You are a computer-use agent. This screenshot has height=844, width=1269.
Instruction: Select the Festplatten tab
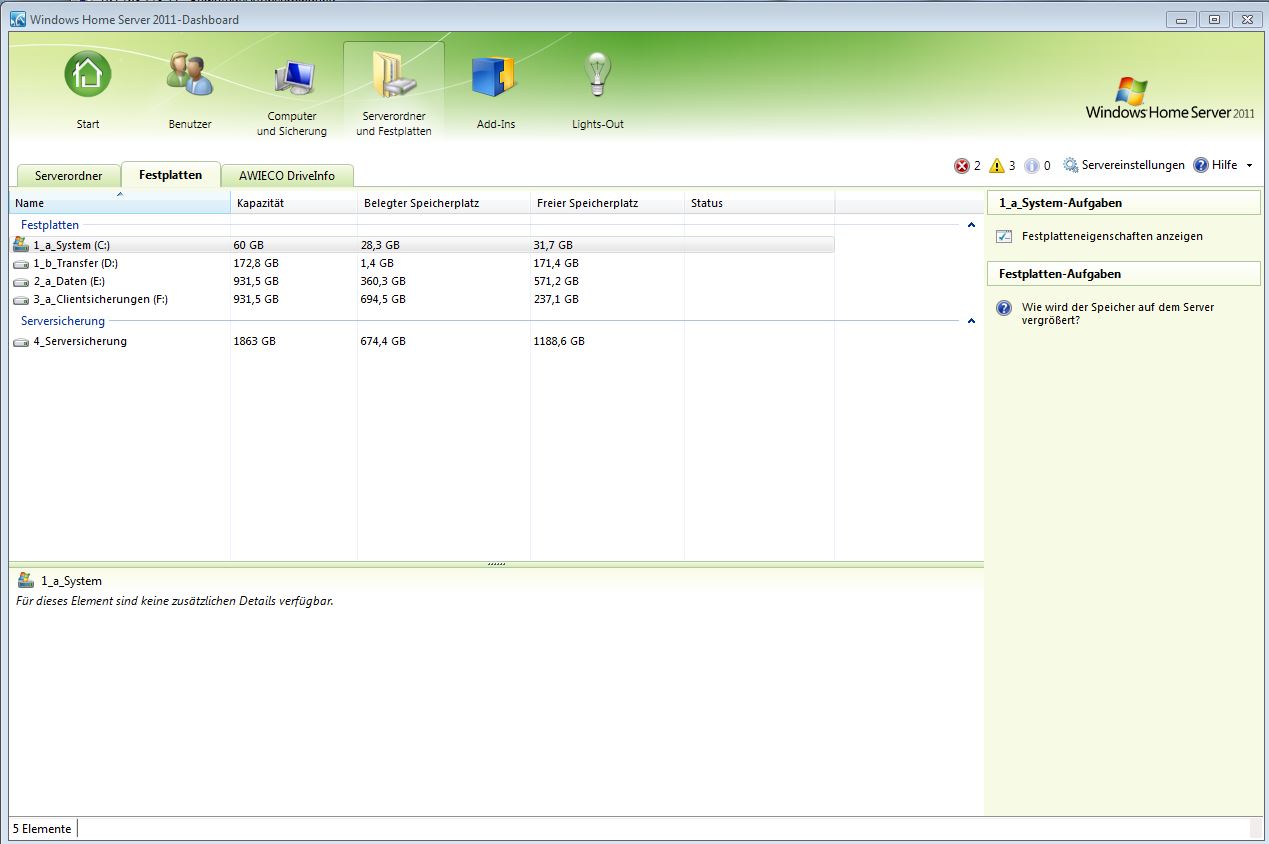[x=170, y=174]
